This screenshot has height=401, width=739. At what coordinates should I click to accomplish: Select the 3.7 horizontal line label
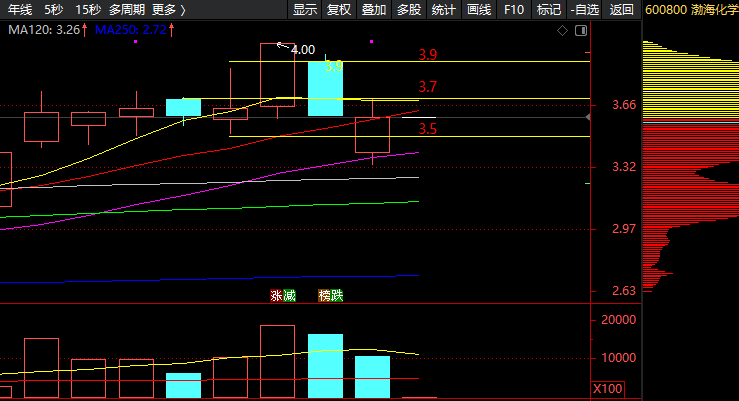click(x=428, y=87)
